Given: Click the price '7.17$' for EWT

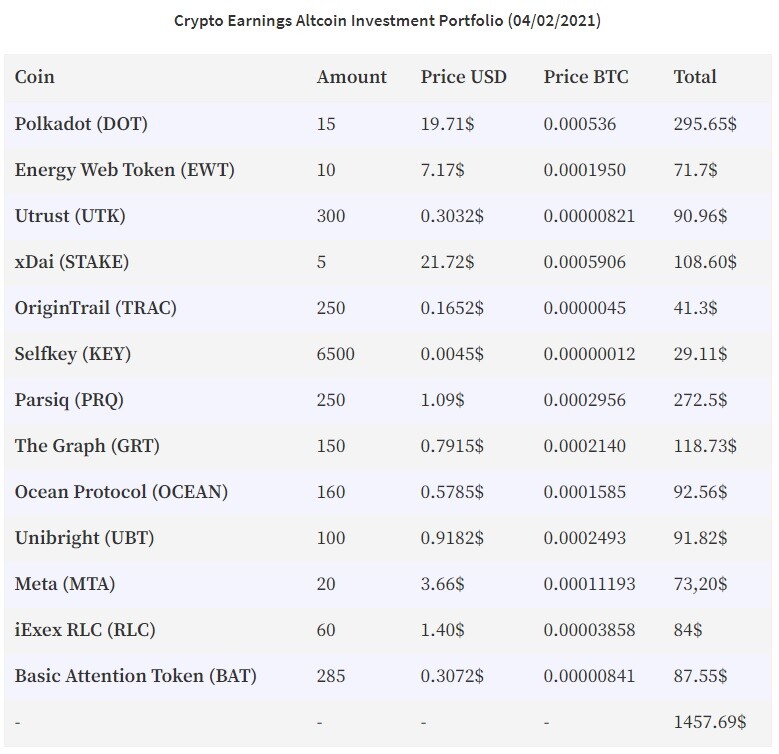Looking at the screenshot, I should pyautogui.click(x=443, y=170).
